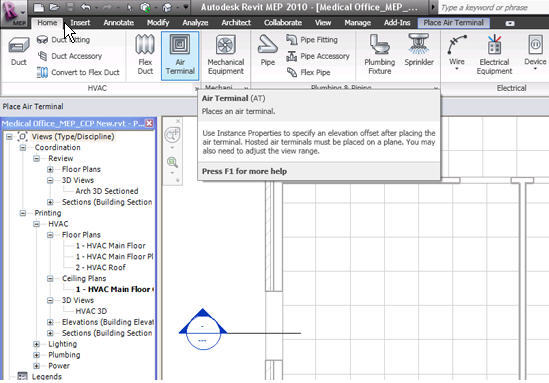Open the HVAC panel dialog launcher arrow
549x383 pixels.
coord(197,88)
